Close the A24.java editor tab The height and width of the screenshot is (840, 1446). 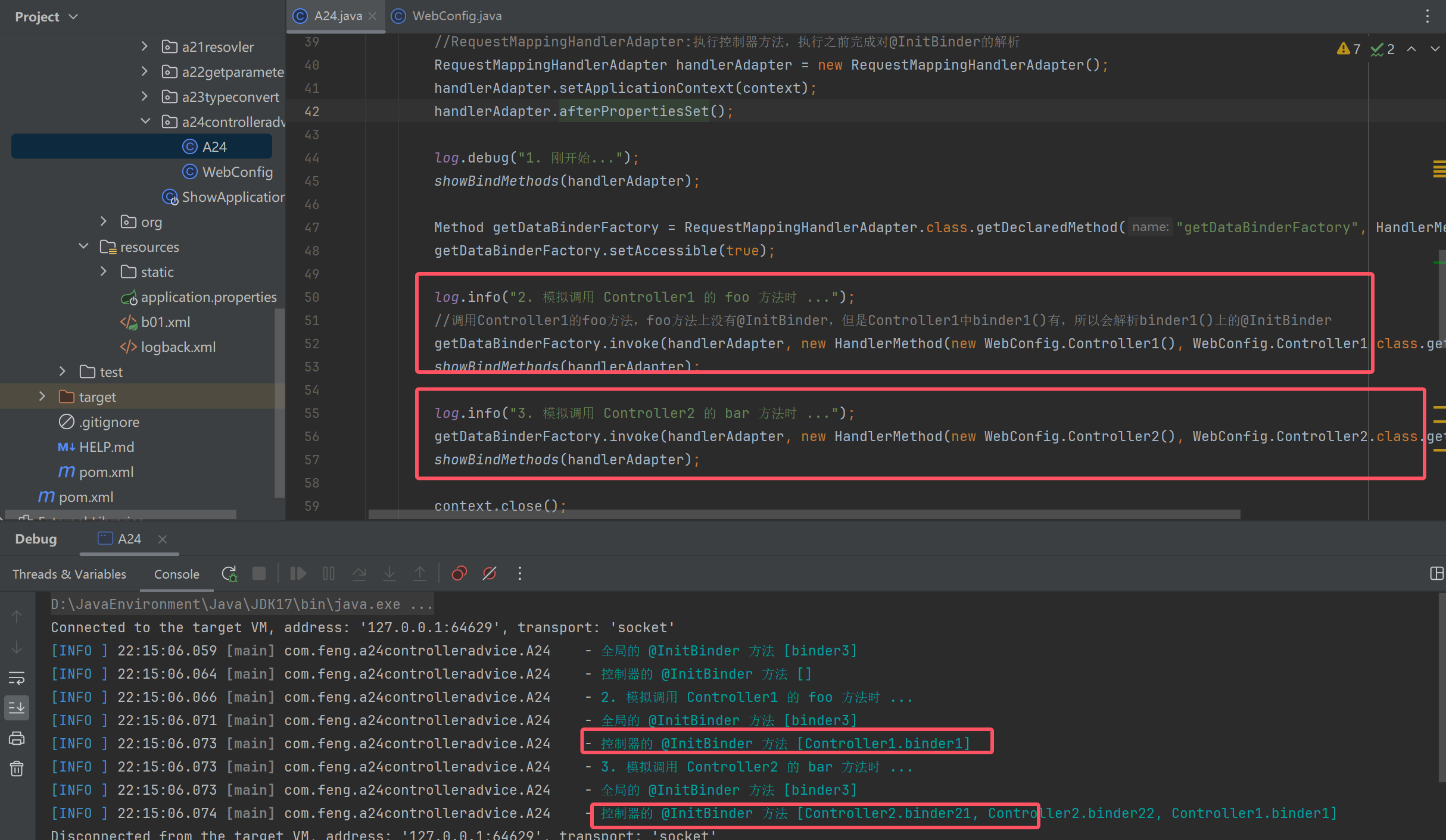372,16
